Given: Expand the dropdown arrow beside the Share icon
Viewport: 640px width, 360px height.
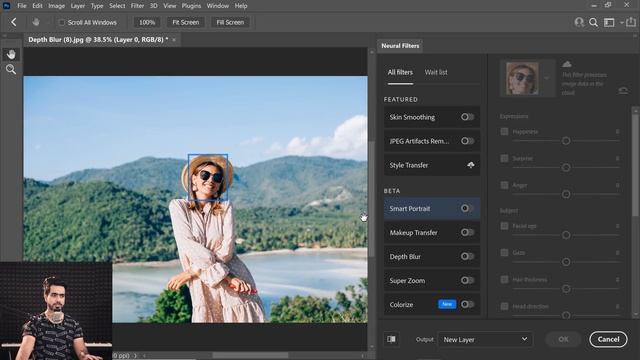Looking at the screenshot, I should click(x=622, y=22).
